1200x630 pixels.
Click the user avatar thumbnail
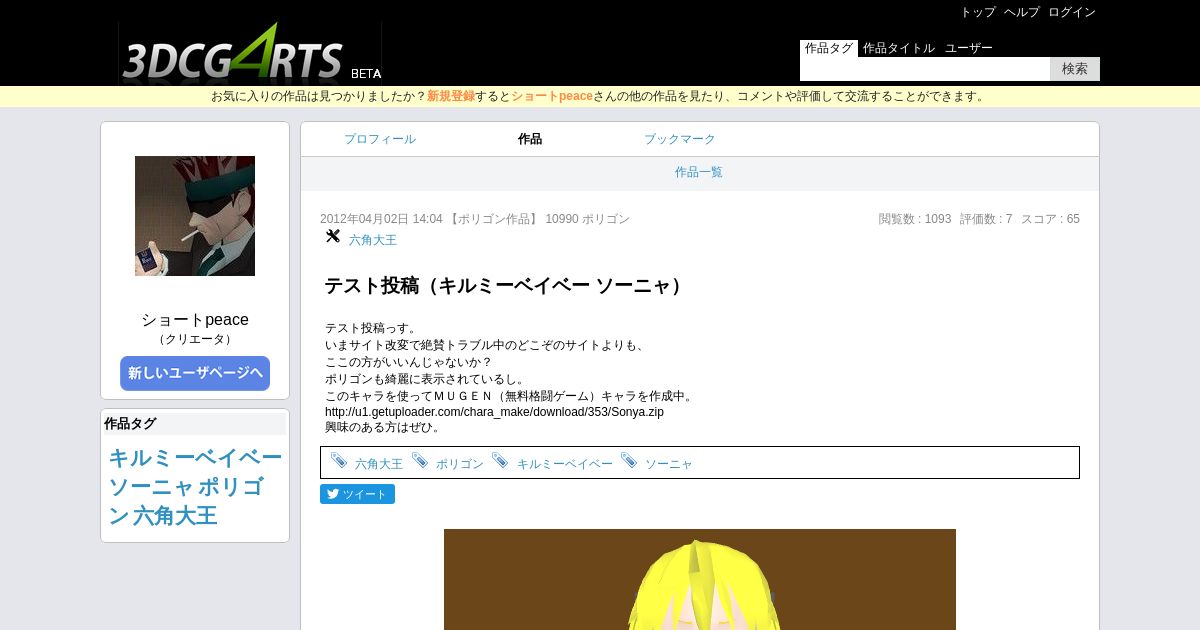195,216
